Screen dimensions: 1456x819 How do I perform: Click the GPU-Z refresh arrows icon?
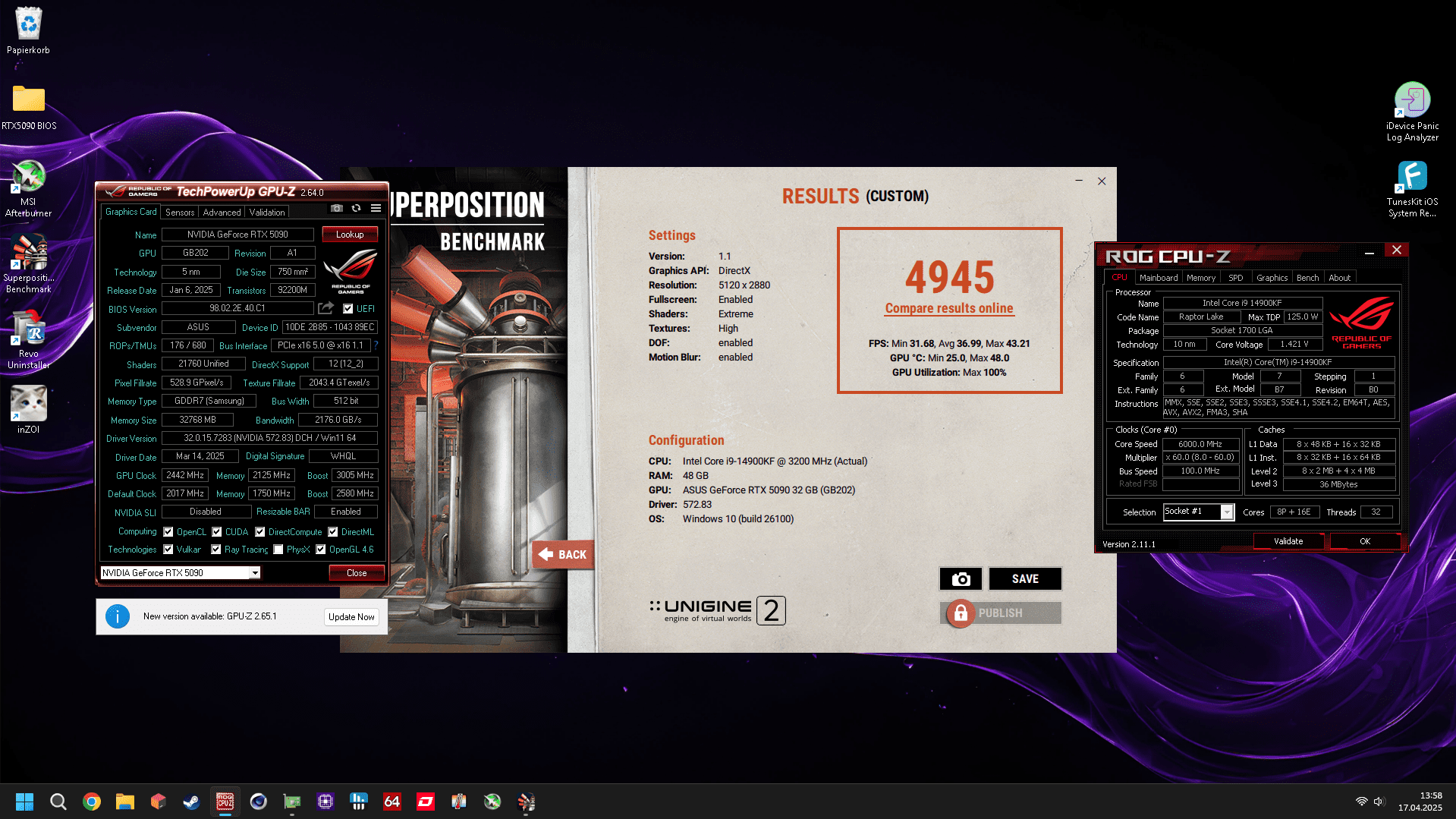[x=356, y=208]
